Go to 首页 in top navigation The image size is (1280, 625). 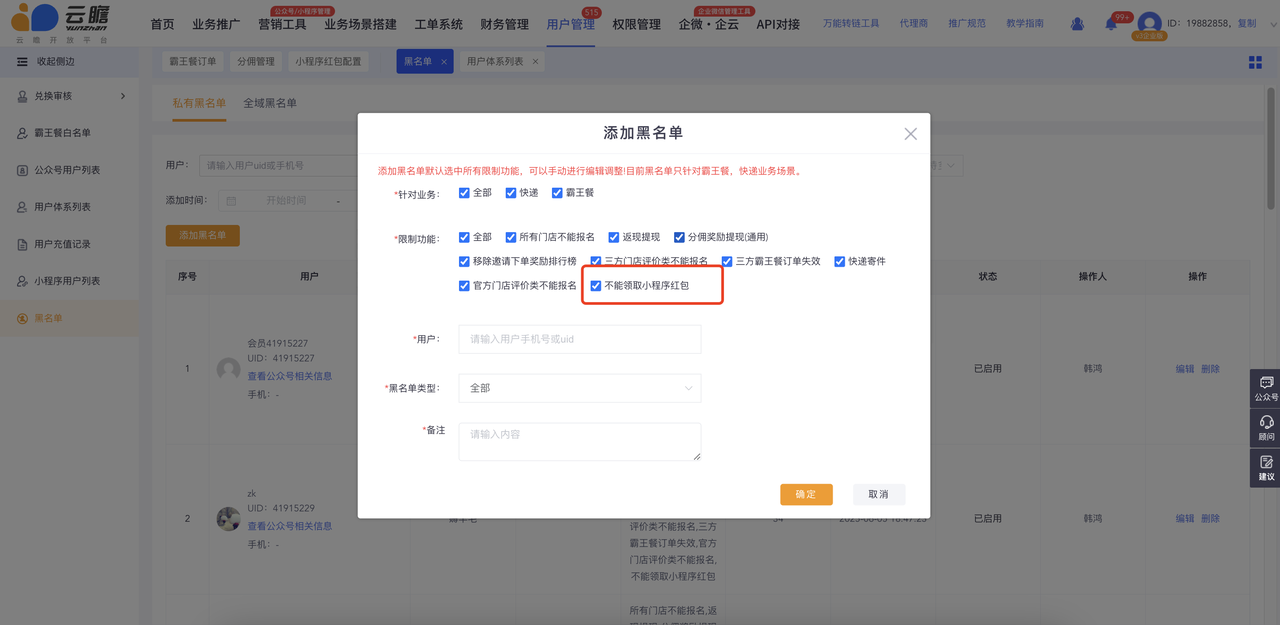click(x=162, y=24)
